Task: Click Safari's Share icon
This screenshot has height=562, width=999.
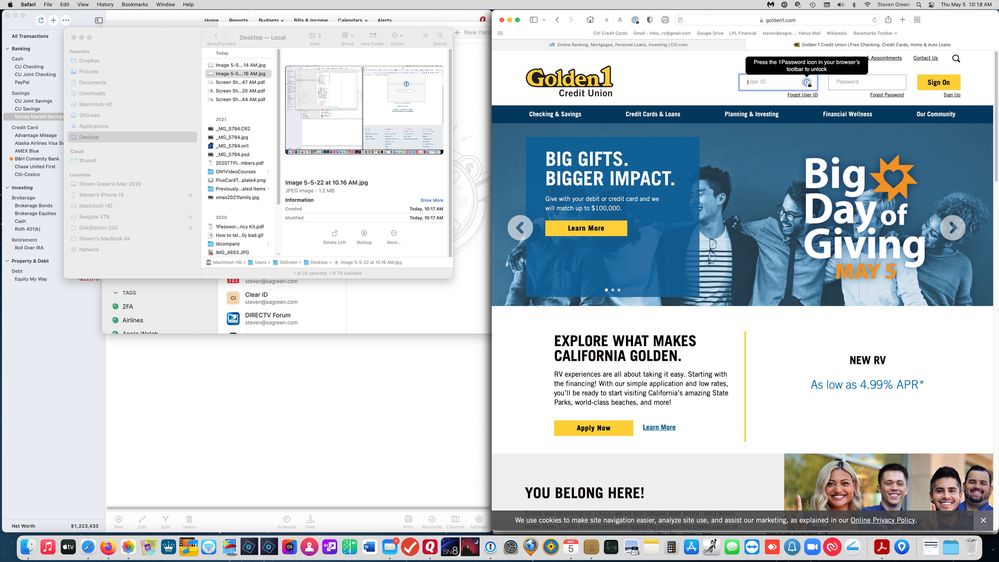Action: click(887, 20)
